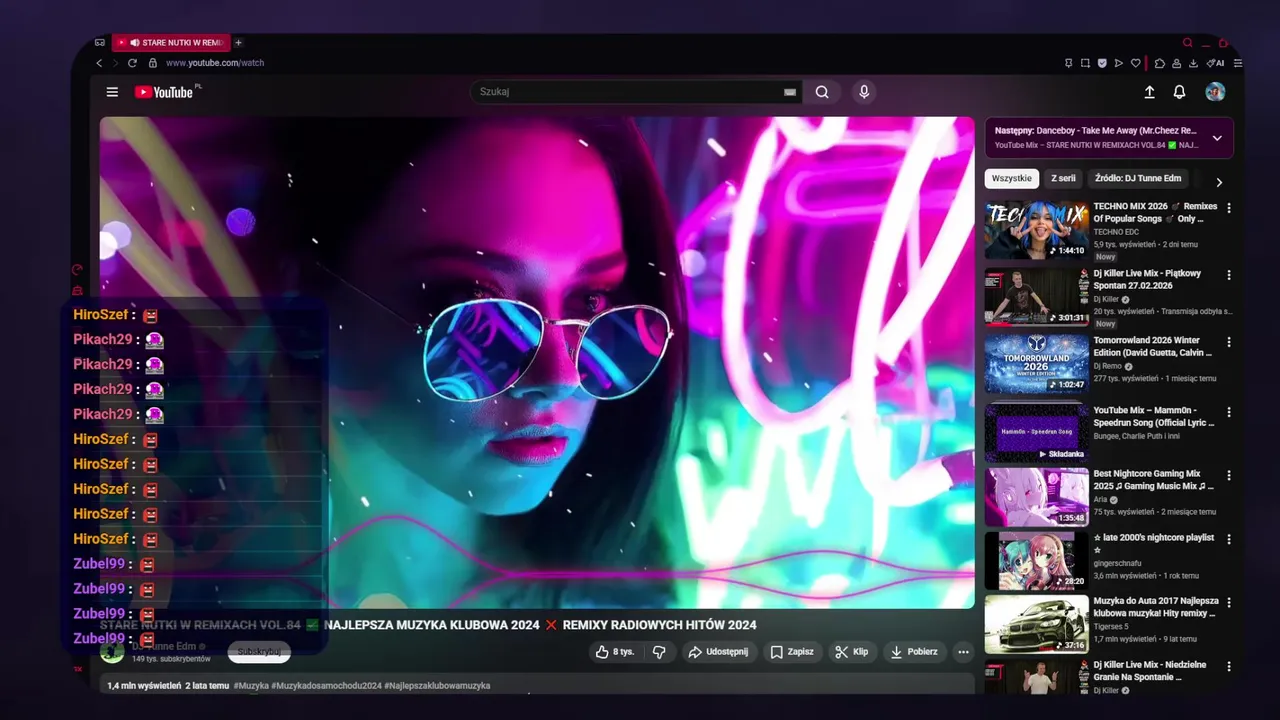The height and width of the screenshot is (720, 1280).
Task: Open the GX Corner gamepad icon
Action: [x=100, y=42]
